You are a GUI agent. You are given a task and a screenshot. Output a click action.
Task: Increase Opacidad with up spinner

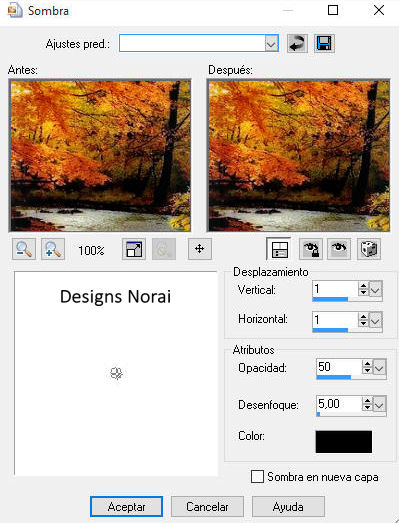click(367, 364)
